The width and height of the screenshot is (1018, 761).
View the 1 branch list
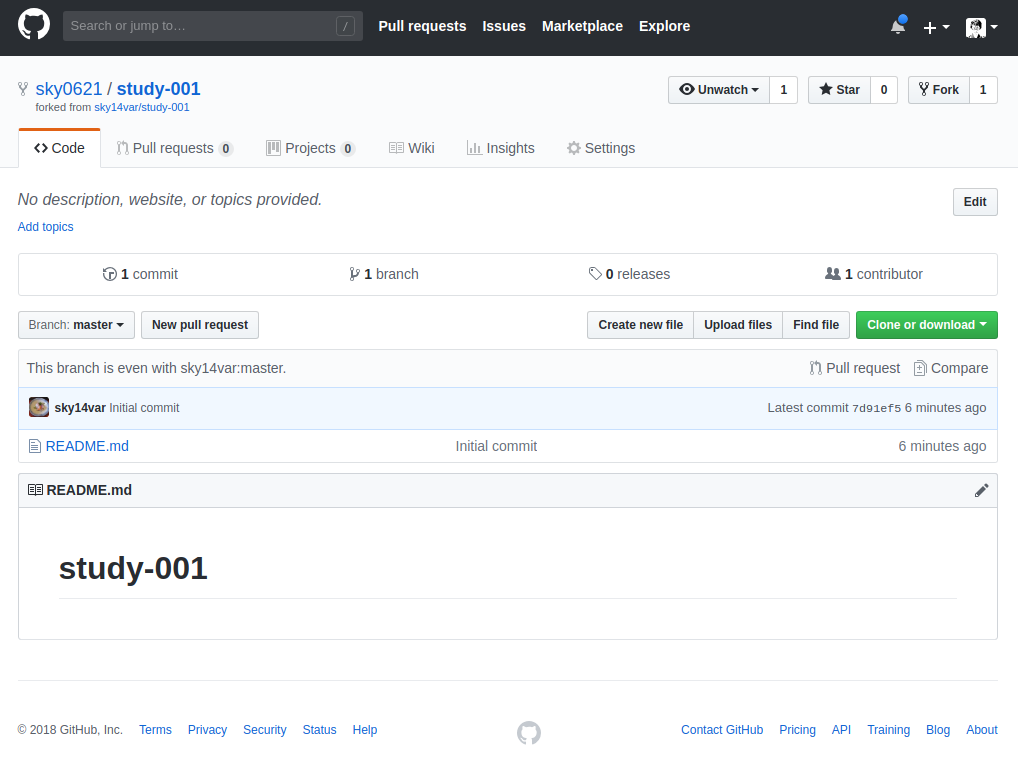pos(383,274)
